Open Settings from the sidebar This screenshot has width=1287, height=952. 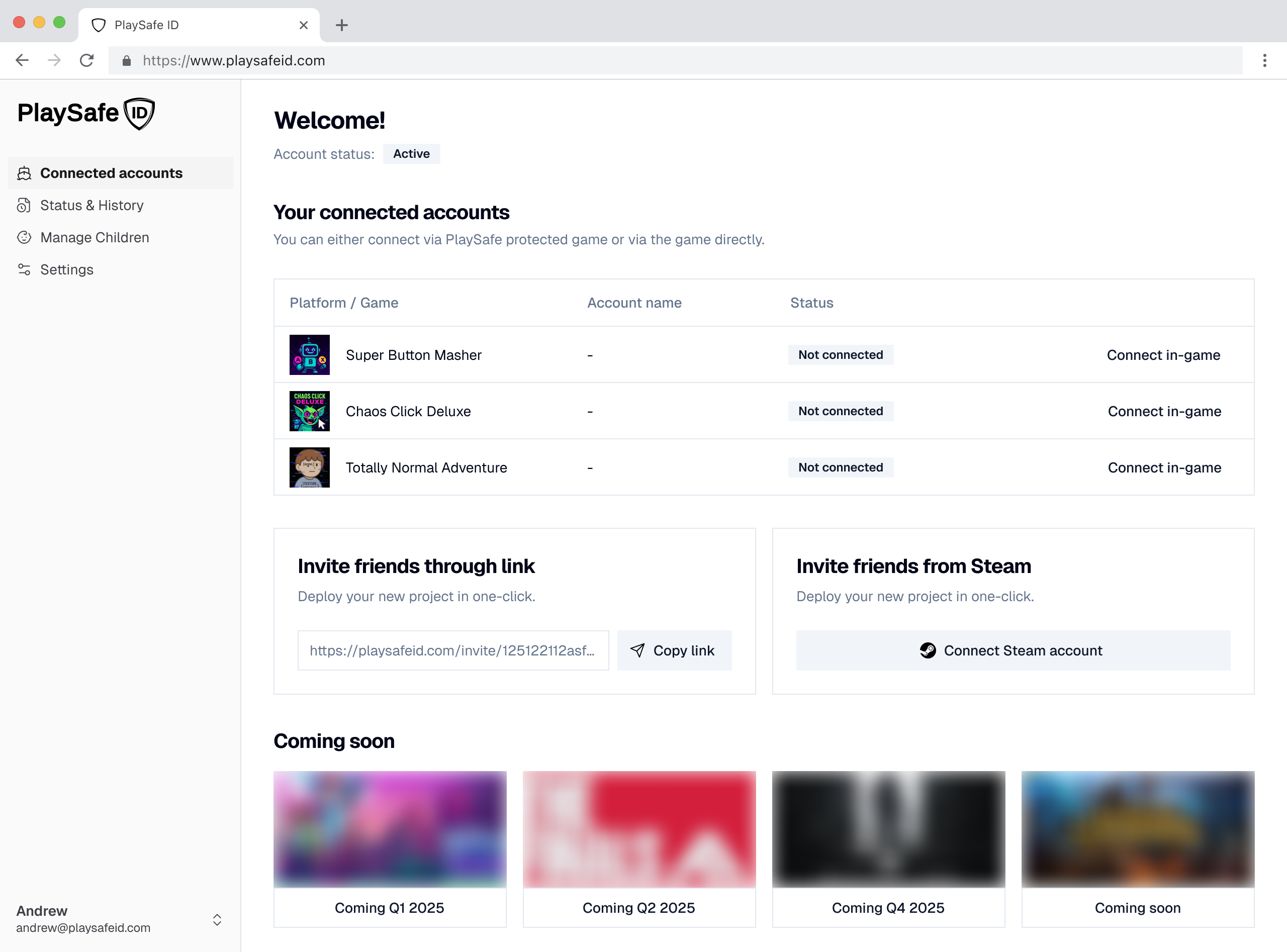click(x=67, y=270)
